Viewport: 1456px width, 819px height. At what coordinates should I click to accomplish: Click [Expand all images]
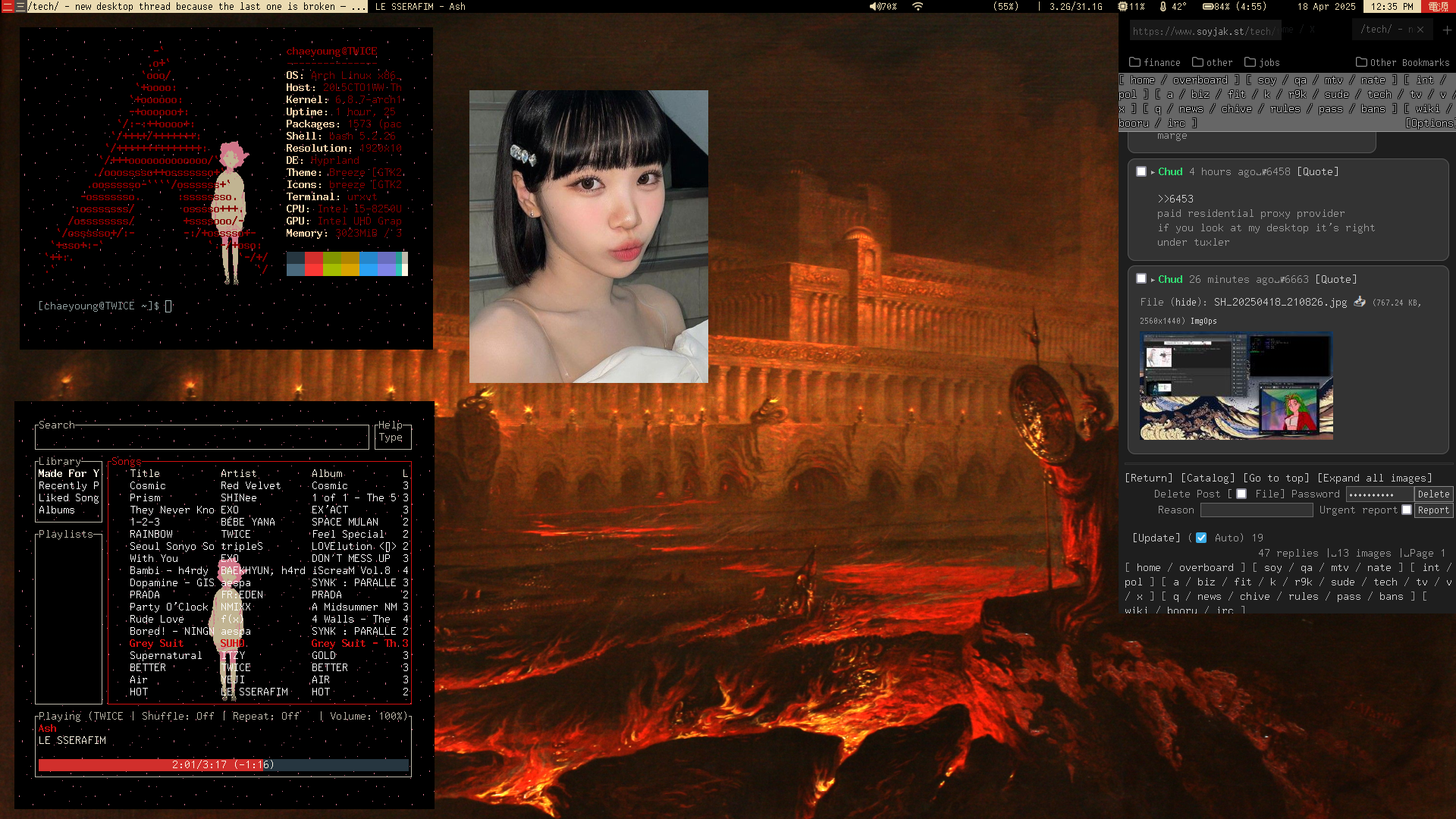coord(1375,478)
